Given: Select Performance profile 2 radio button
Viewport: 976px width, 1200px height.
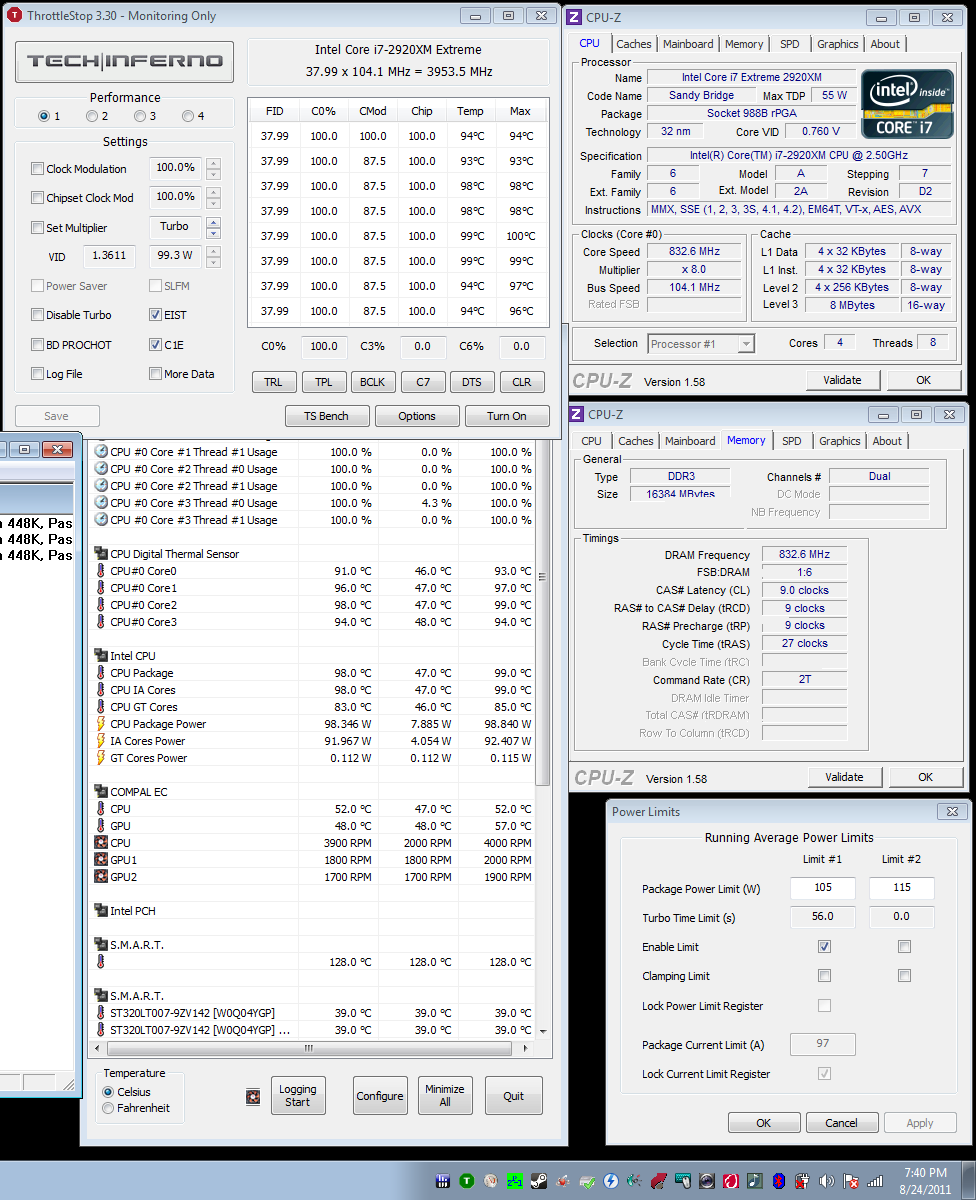Looking at the screenshot, I should pos(91,116).
